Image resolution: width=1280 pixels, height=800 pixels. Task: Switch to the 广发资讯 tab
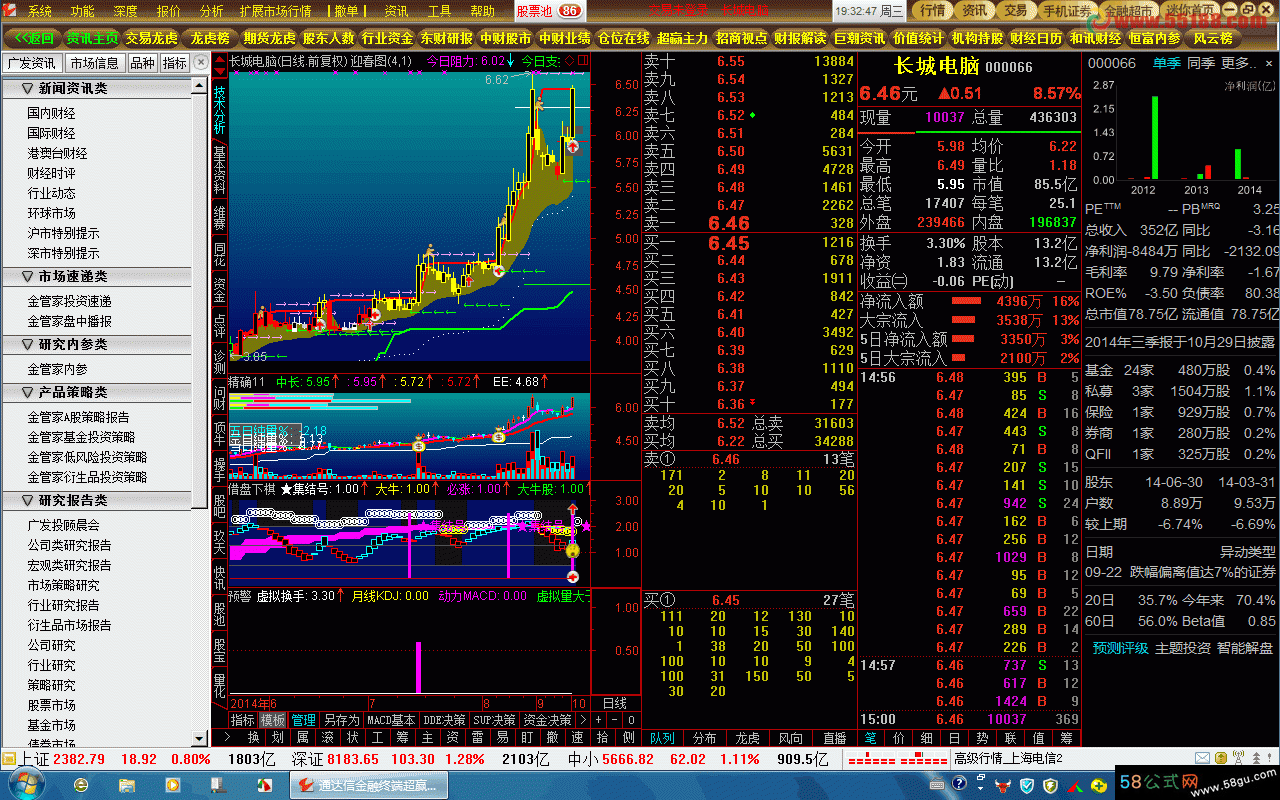pos(33,62)
